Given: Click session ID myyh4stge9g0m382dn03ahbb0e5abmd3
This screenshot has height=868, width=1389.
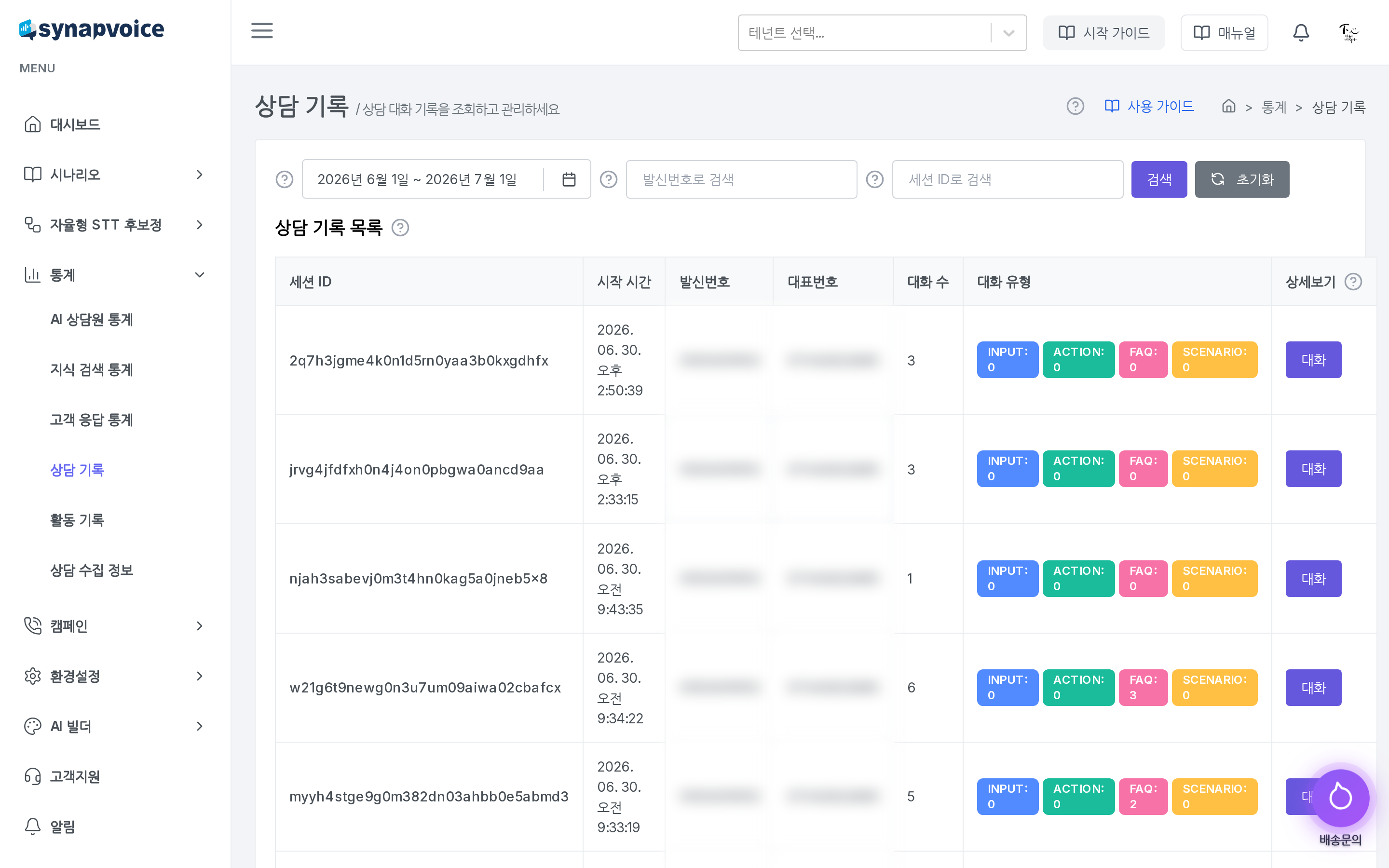Looking at the screenshot, I should pyautogui.click(x=429, y=797).
